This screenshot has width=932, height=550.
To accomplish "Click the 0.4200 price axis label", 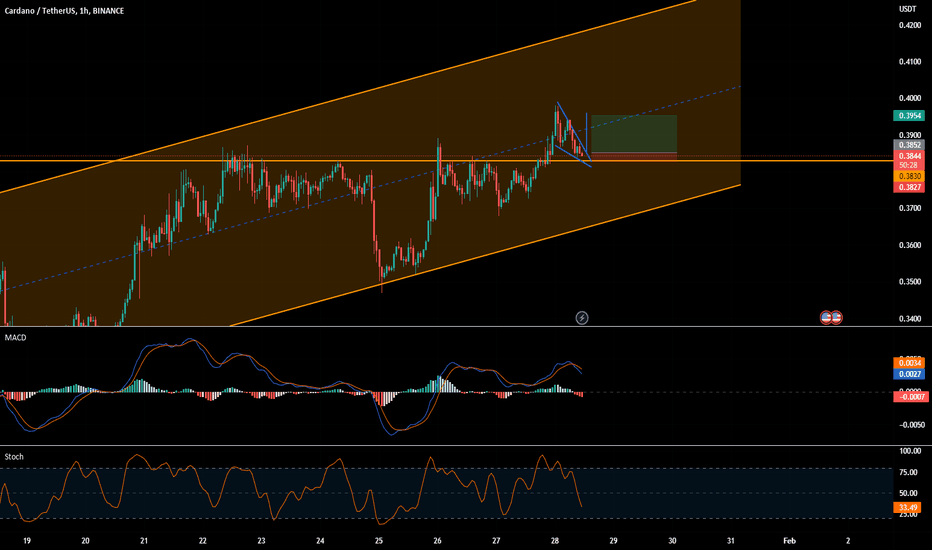I will click(x=910, y=25).
